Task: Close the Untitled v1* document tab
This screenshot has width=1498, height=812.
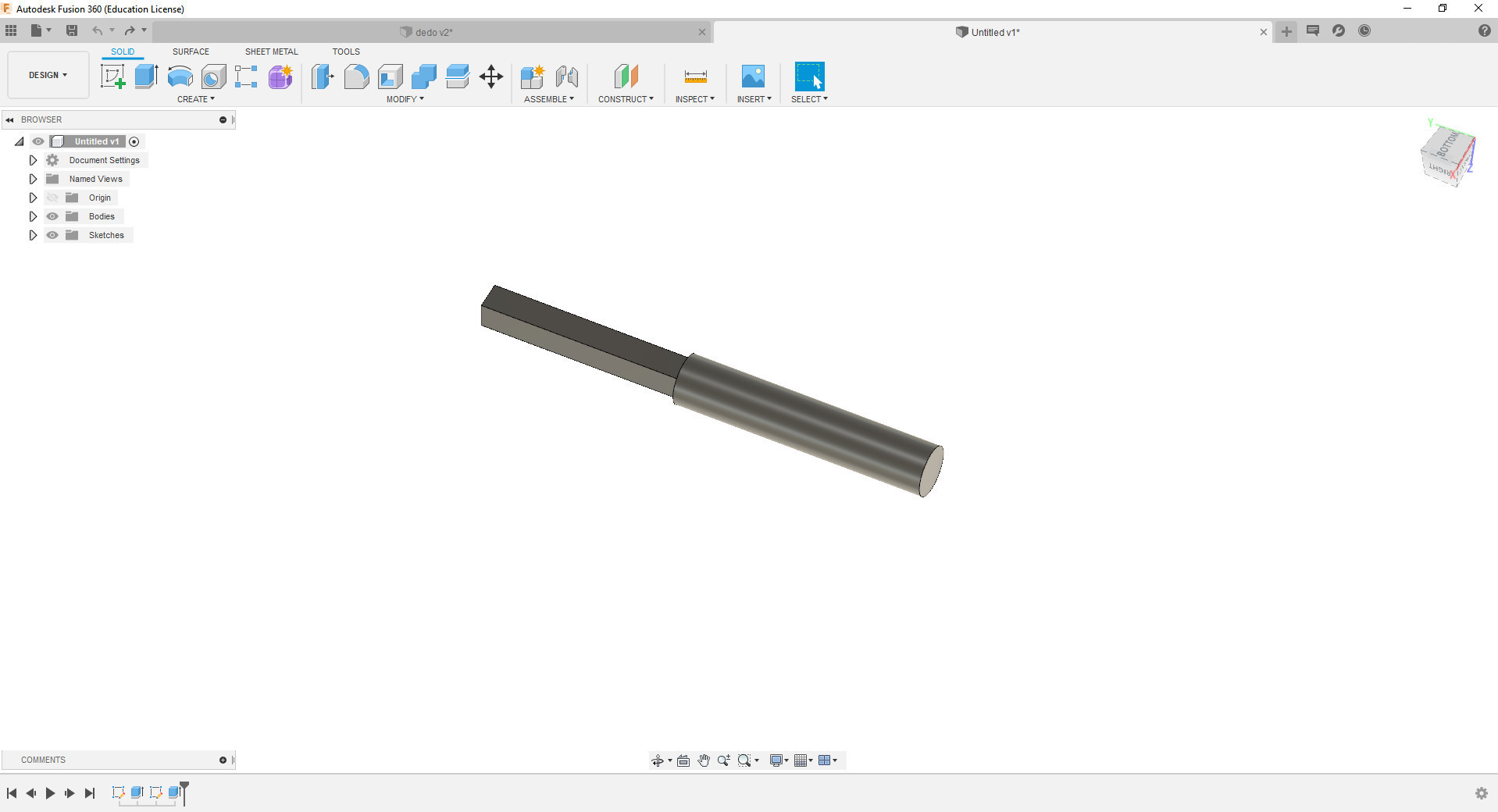Action: [1263, 32]
